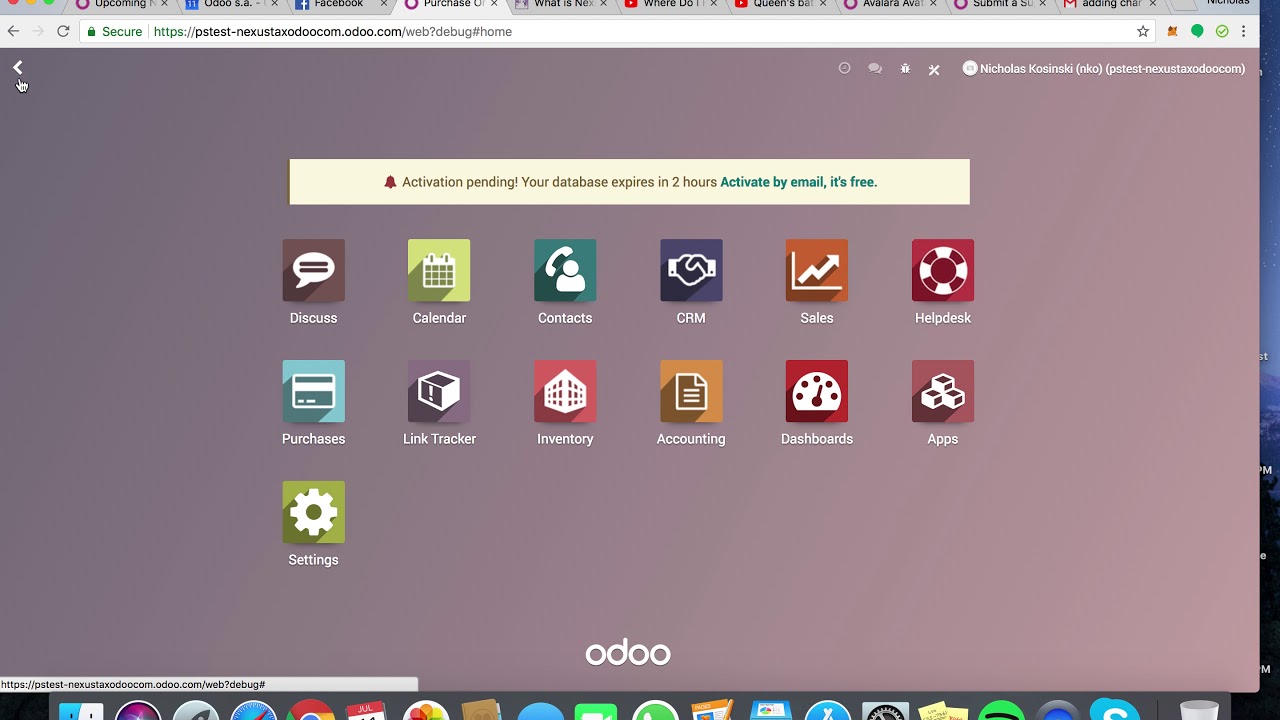1280x720 pixels.
Task: Click the MetaMask fox extension icon
Action: coord(1172,31)
